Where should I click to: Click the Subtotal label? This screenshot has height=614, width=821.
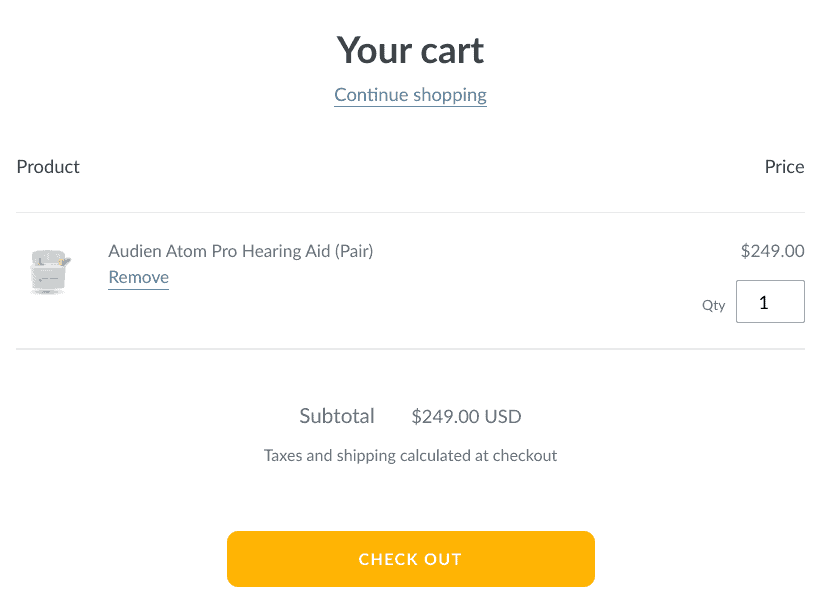(337, 416)
